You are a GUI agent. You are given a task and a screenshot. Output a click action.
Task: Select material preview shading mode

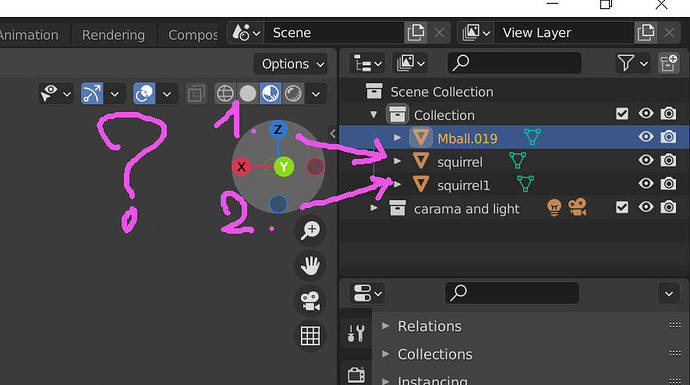click(270, 94)
